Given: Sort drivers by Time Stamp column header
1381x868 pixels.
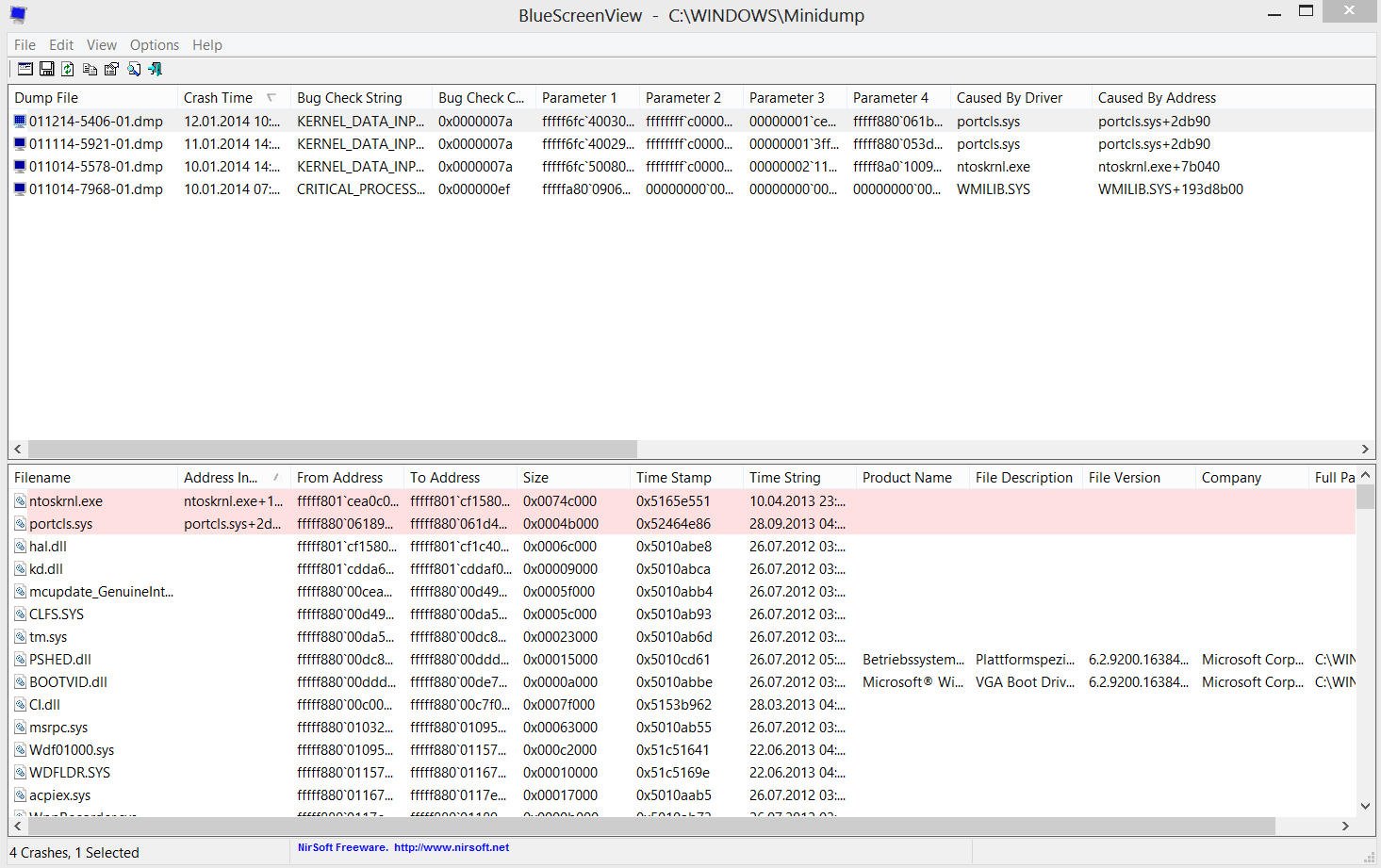Looking at the screenshot, I should click(x=686, y=477).
